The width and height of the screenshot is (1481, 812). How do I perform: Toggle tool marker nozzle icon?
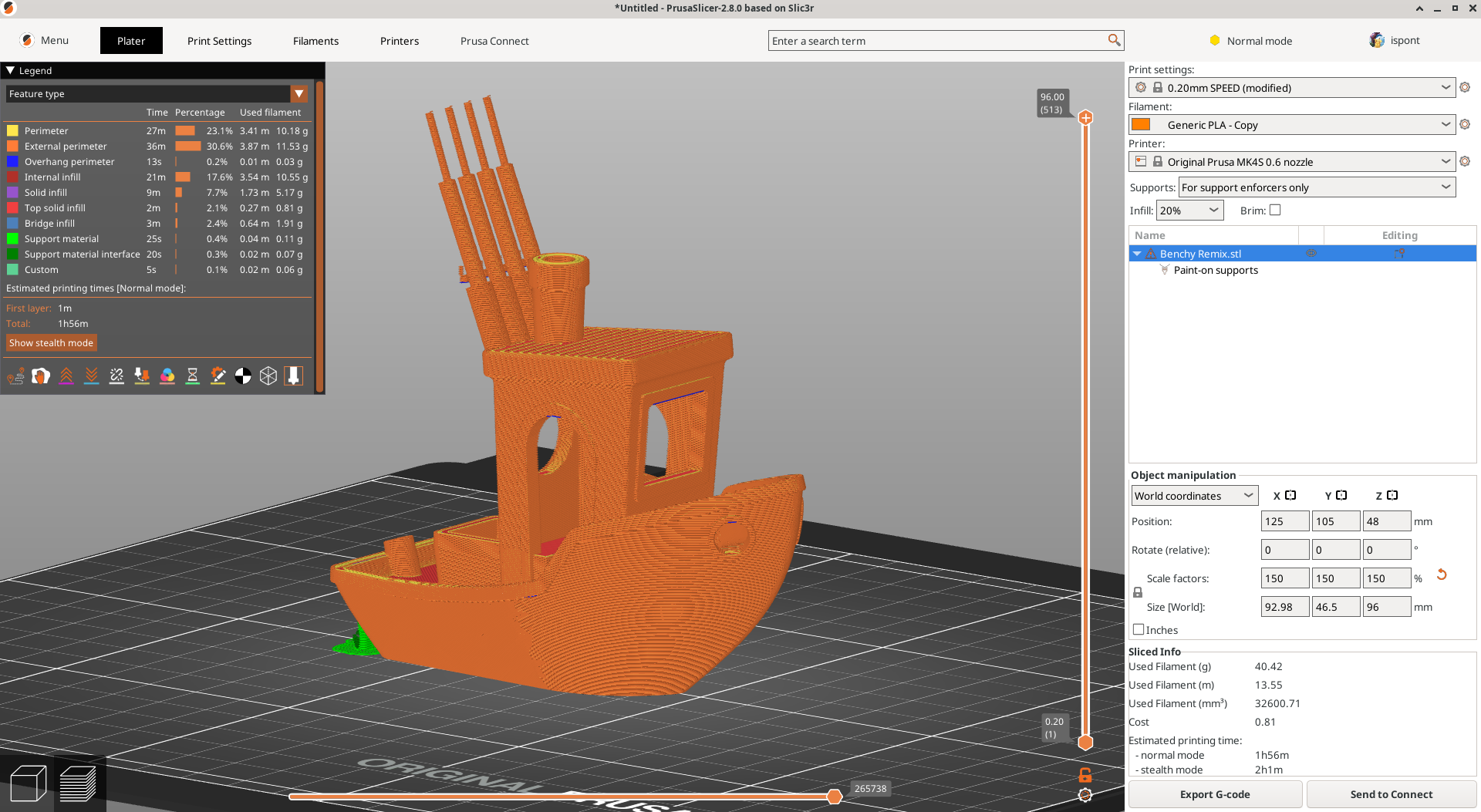[x=294, y=376]
